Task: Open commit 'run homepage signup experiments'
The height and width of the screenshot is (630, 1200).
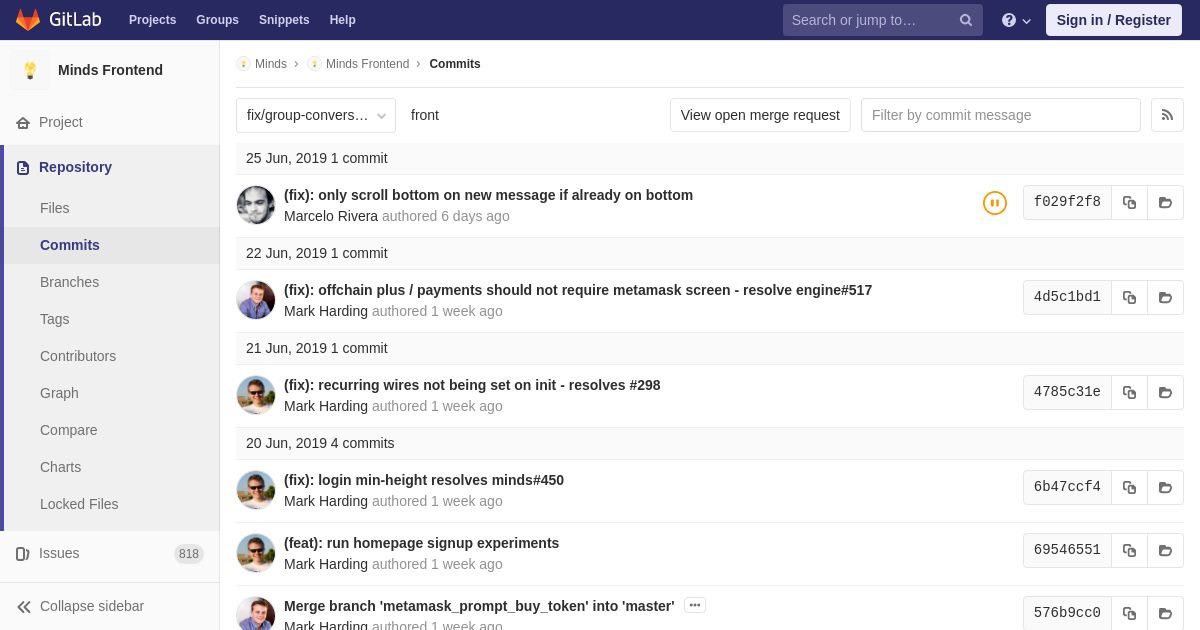Action: point(421,543)
